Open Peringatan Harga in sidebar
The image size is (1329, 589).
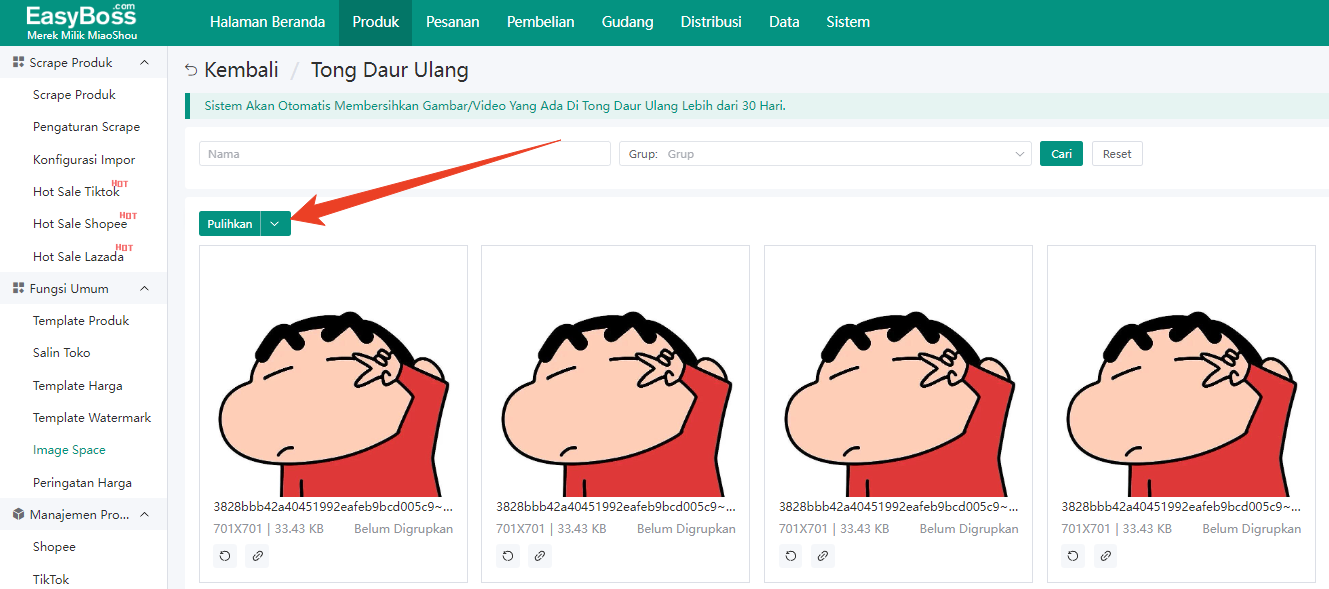(x=82, y=483)
